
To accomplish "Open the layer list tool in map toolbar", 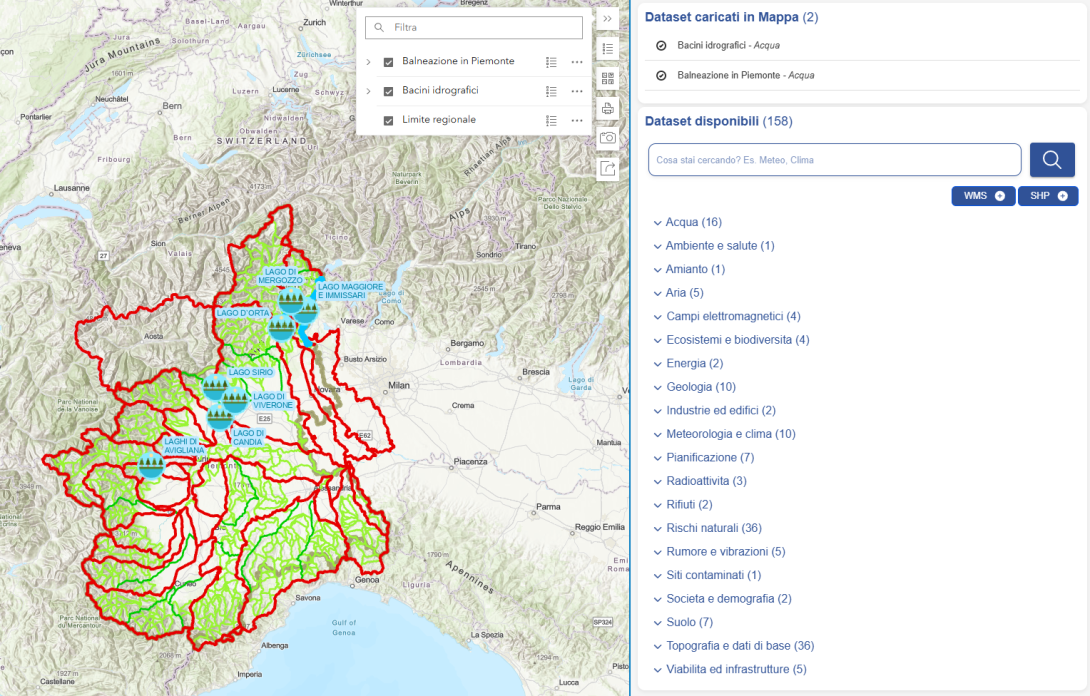I will (x=608, y=49).
